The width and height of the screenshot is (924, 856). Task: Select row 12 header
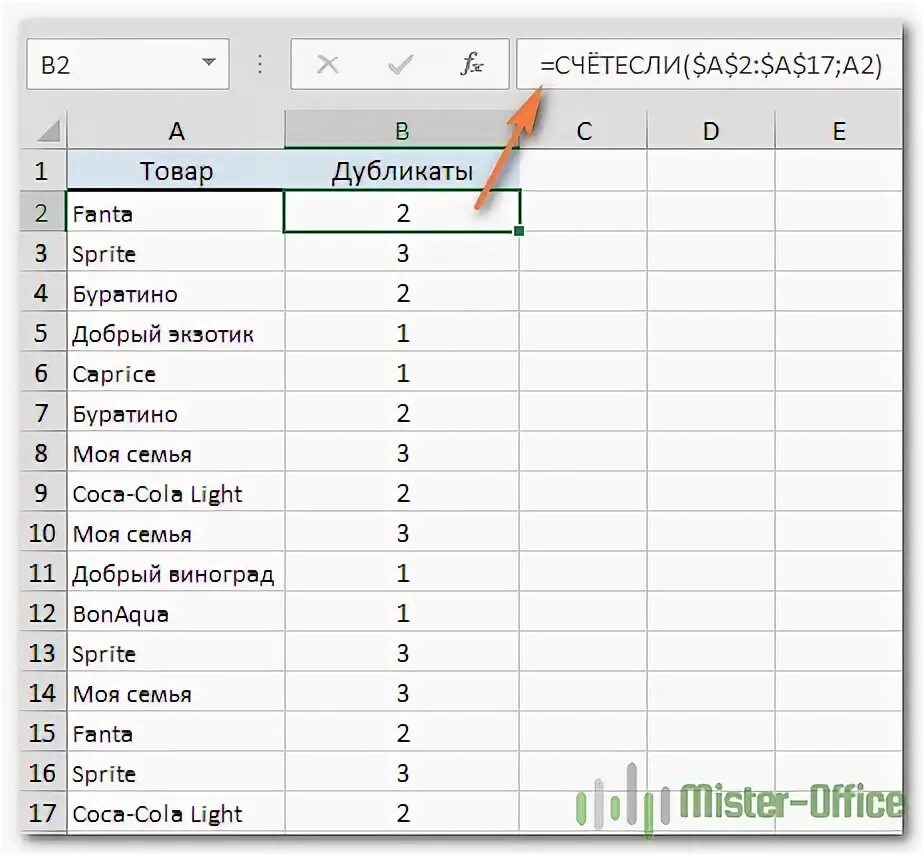pos(44,612)
